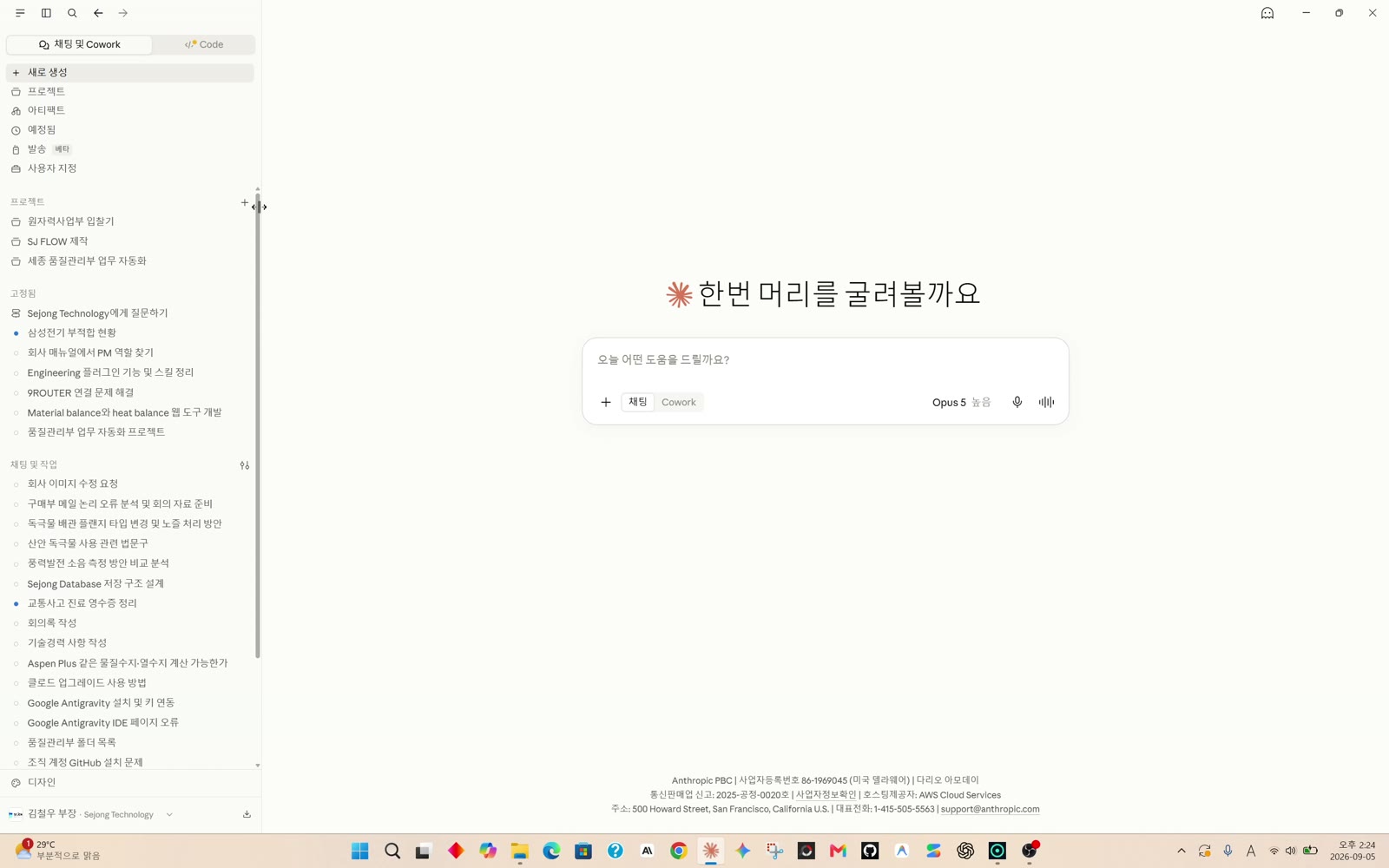Open chat 회의록 작성
Image resolution: width=1389 pixels, height=868 pixels.
[x=130, y=623]
